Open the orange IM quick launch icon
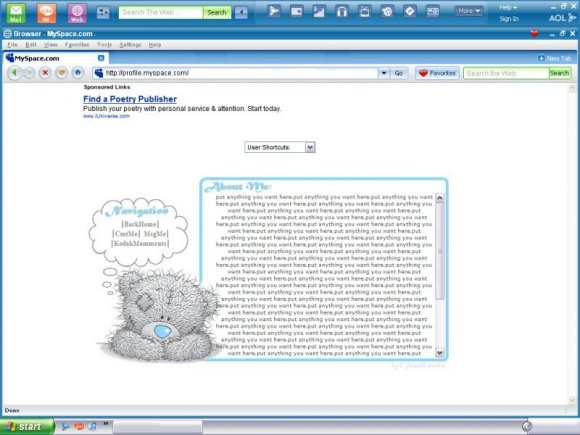 tap(79, 426)
